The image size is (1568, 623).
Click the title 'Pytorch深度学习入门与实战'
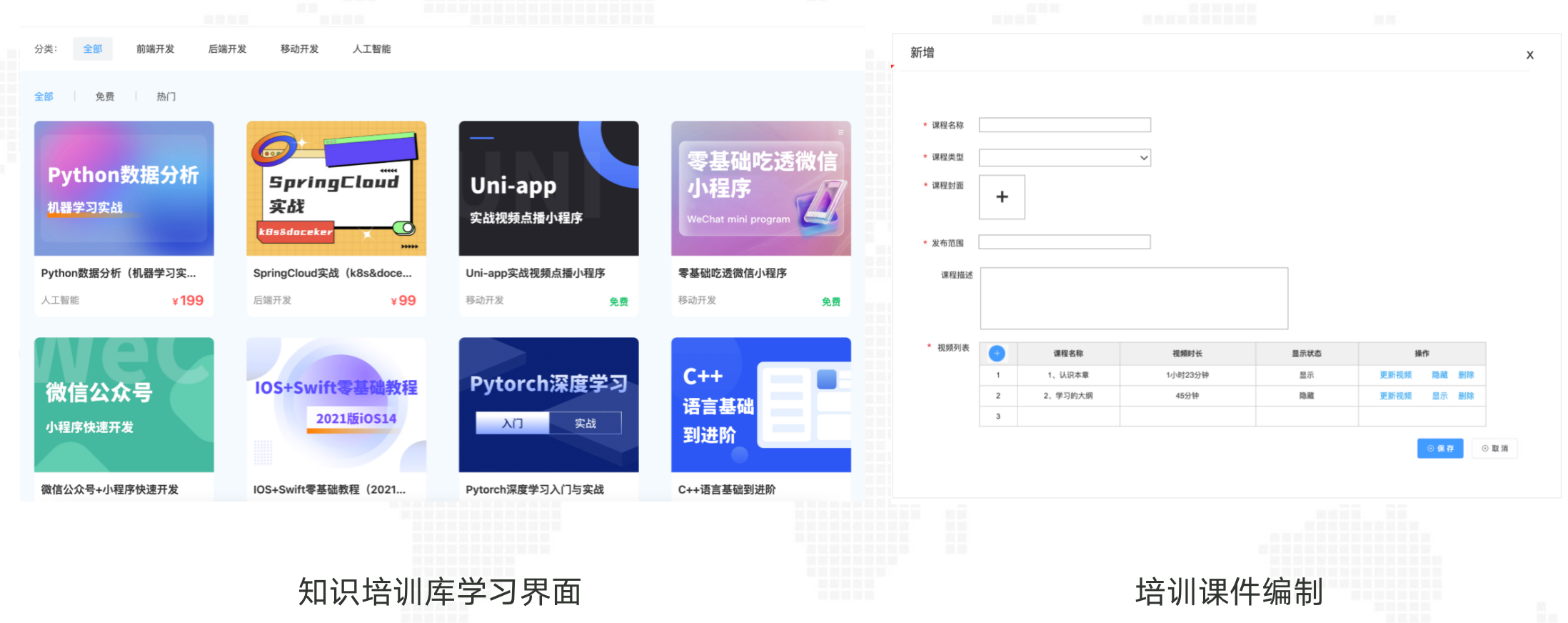point(535,489)
